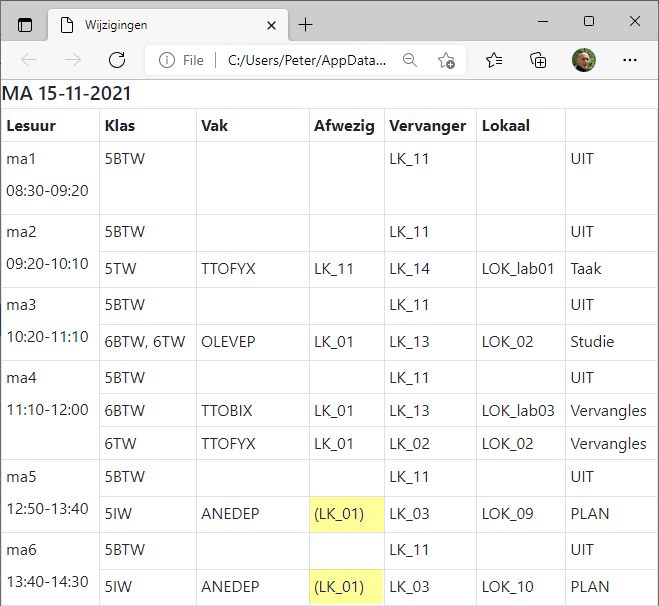The height and width of the screenshot is (606, 659).
Task: Click the zoom out magnifier icon
Action: (x=410, y=60)
